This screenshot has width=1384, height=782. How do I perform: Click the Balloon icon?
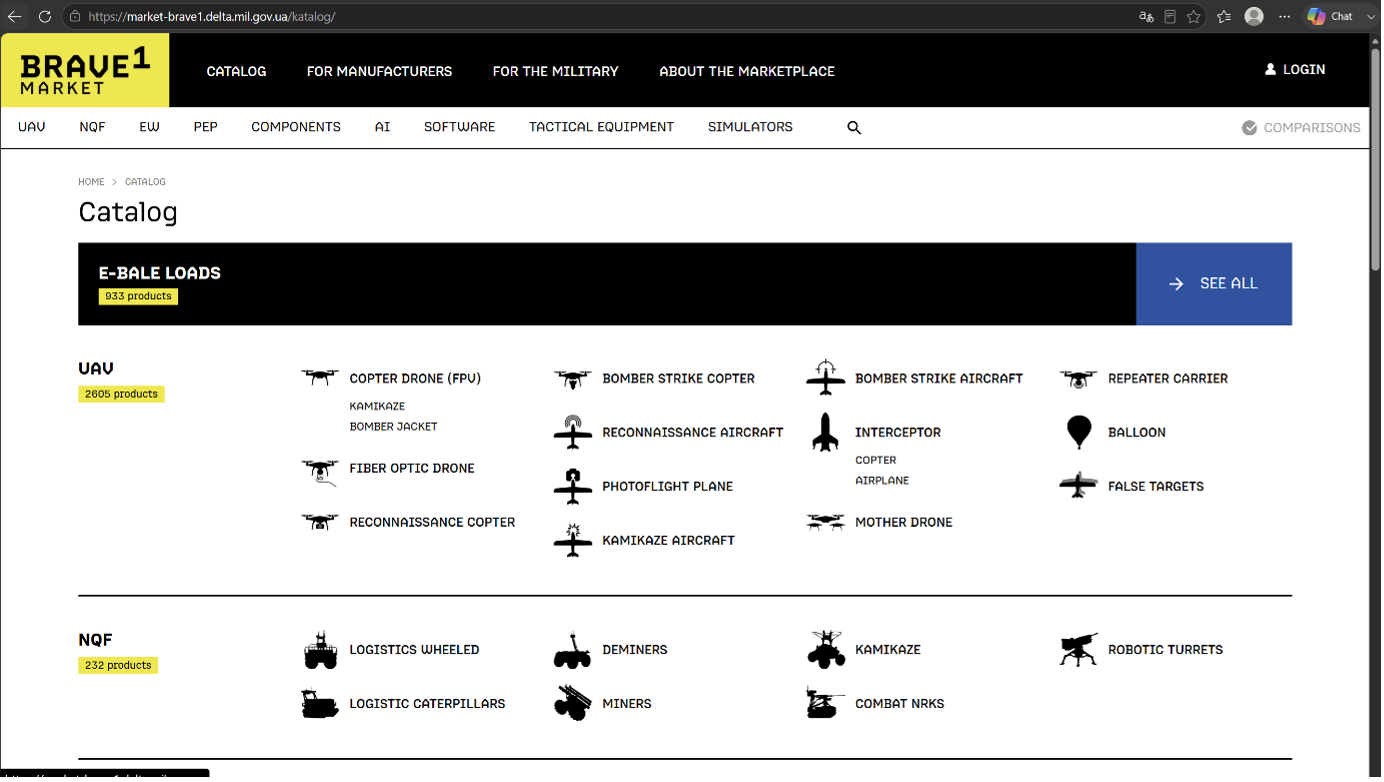(1079, 432)
